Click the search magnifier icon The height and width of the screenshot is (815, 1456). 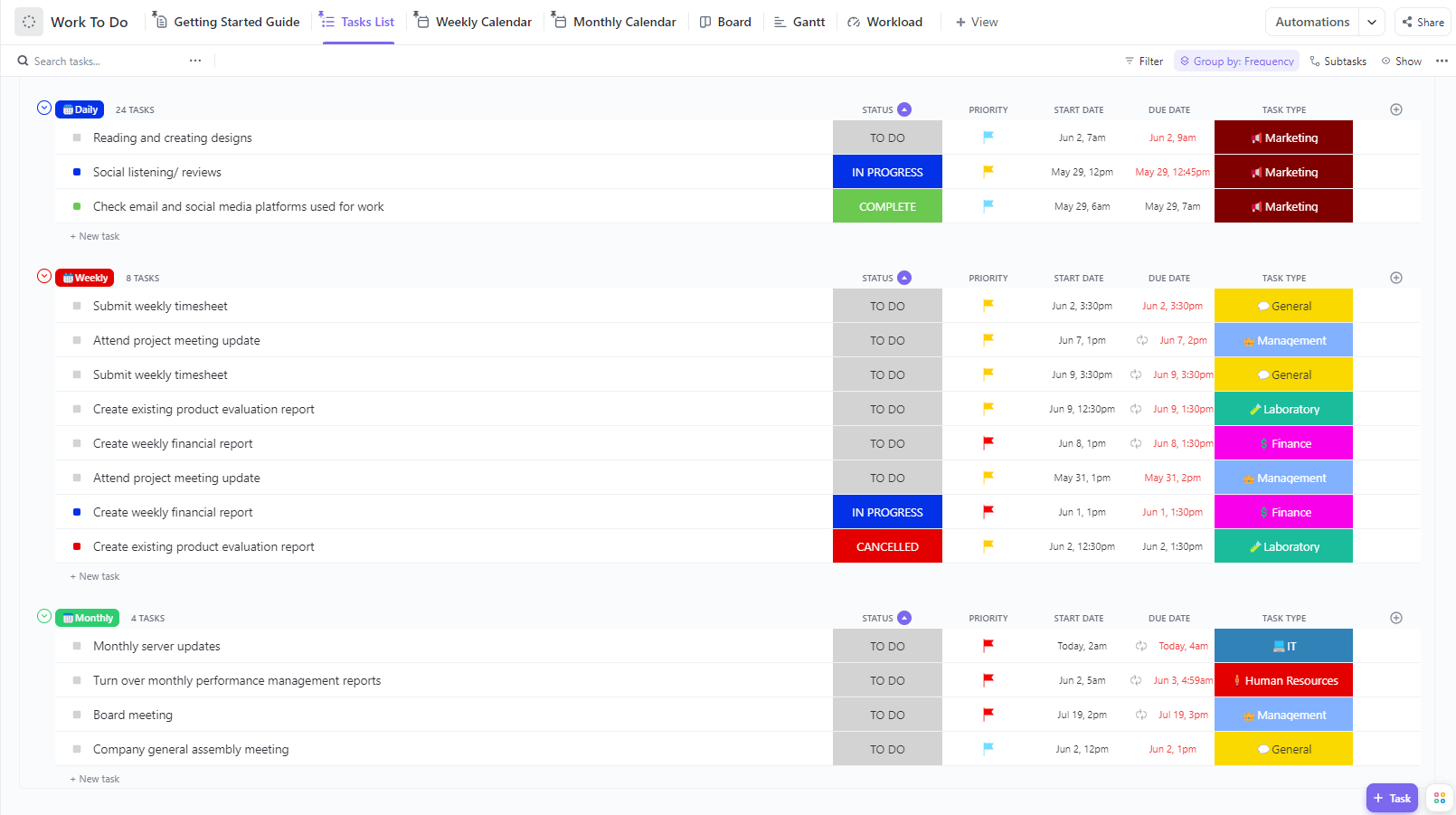click(x=24, y=62)
